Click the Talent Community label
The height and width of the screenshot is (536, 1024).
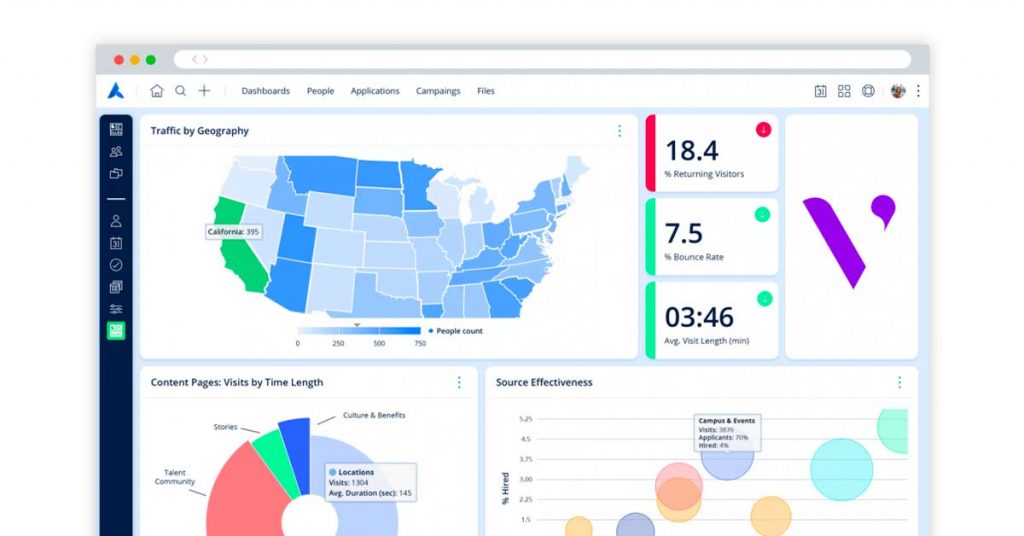[x=174, y=477]
